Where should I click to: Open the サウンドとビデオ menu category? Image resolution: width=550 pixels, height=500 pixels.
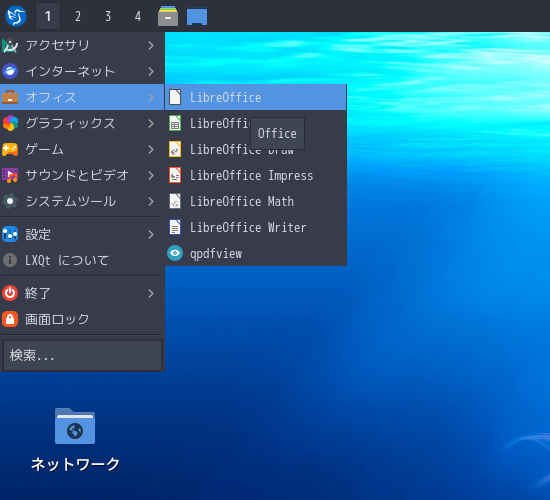(x=82, y=175)
